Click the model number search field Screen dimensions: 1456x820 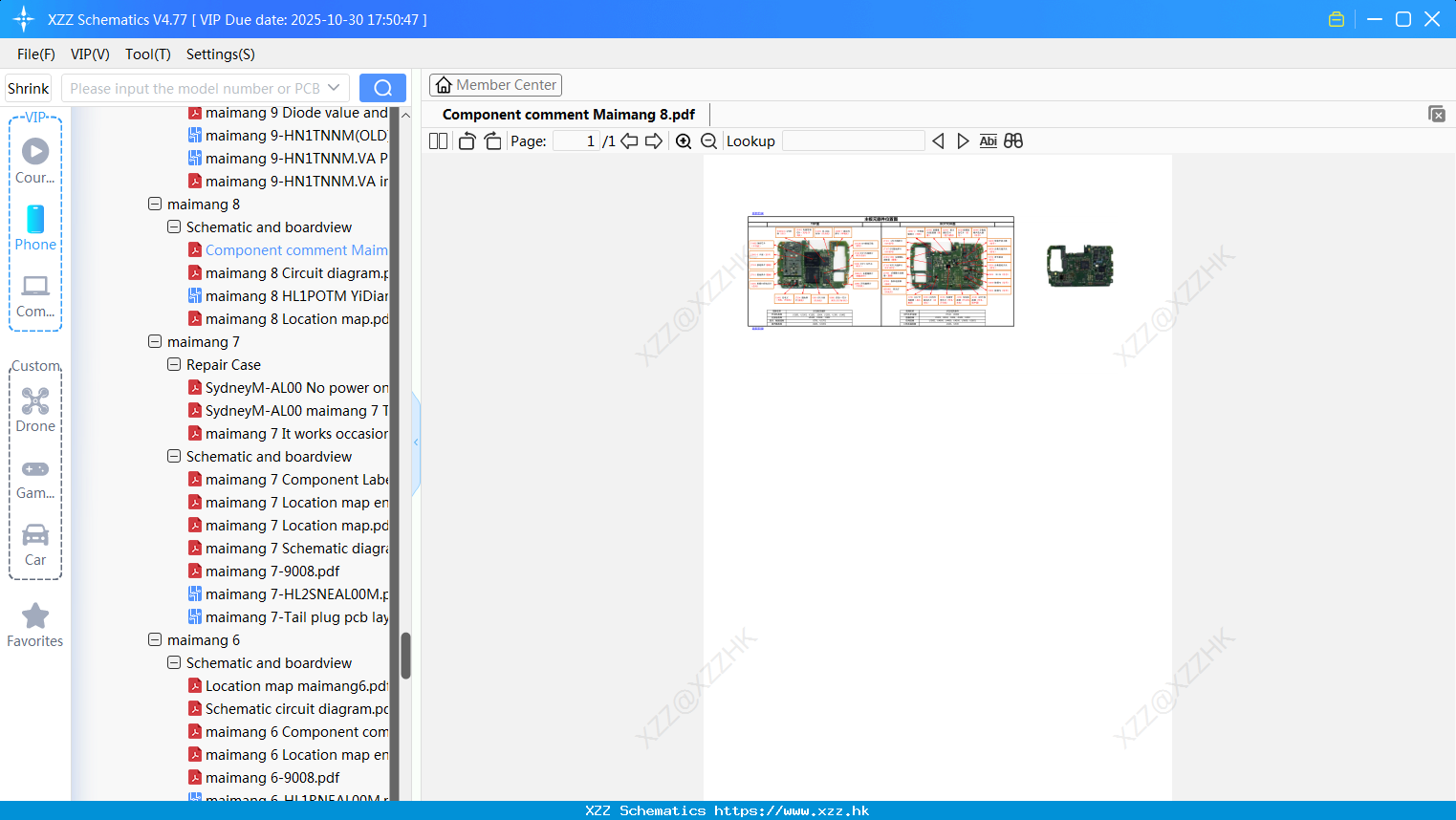pyautogui.click(x=196, y=88)
